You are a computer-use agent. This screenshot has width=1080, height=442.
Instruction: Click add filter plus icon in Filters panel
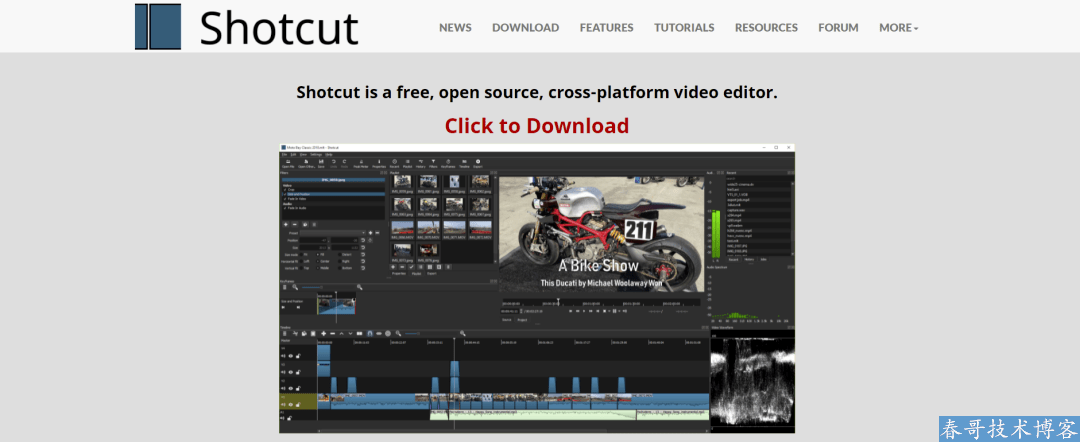point(286,224)
